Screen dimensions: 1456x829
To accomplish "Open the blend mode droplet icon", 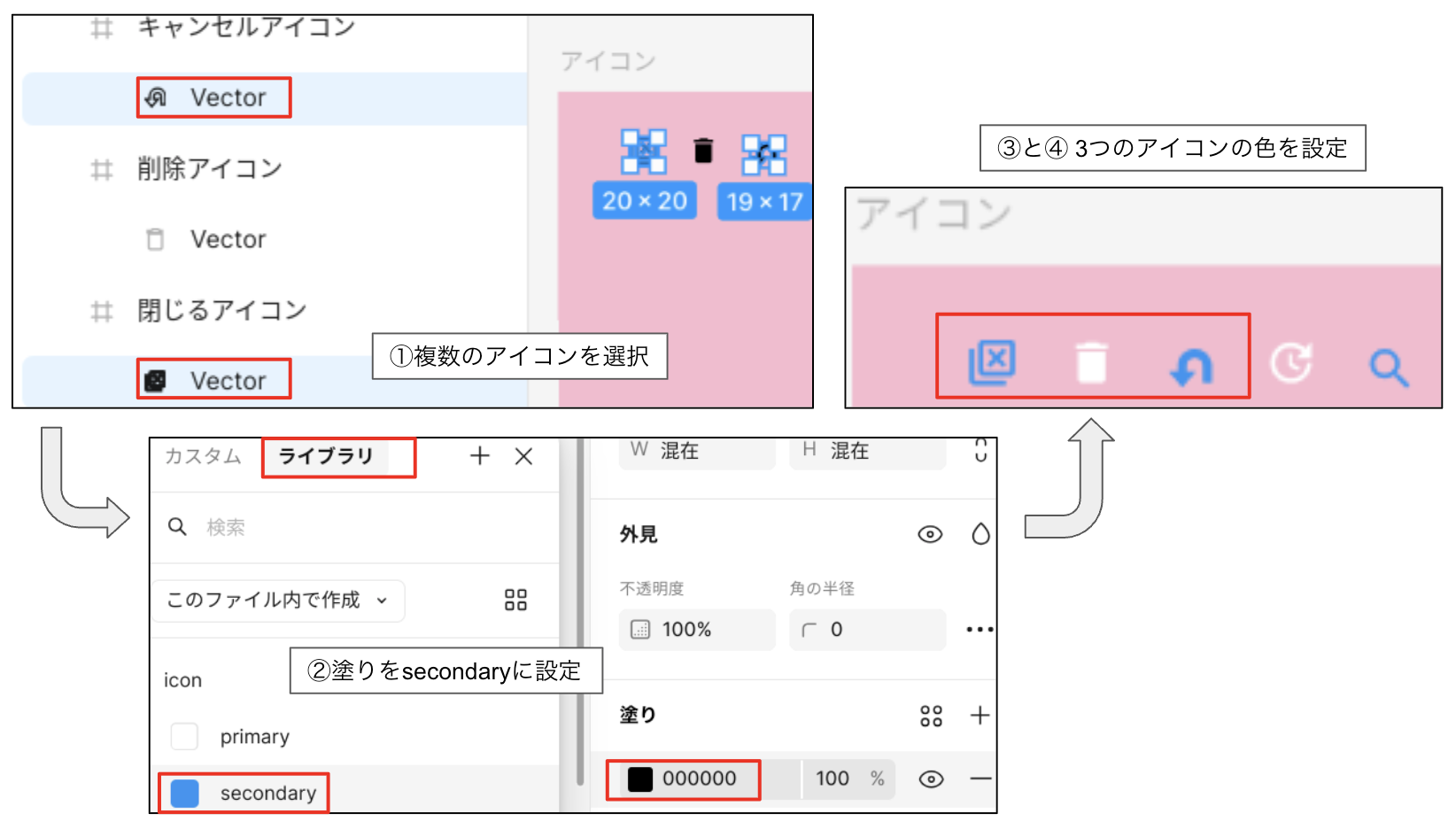I will pyautogui.click(x=980, y=534).
